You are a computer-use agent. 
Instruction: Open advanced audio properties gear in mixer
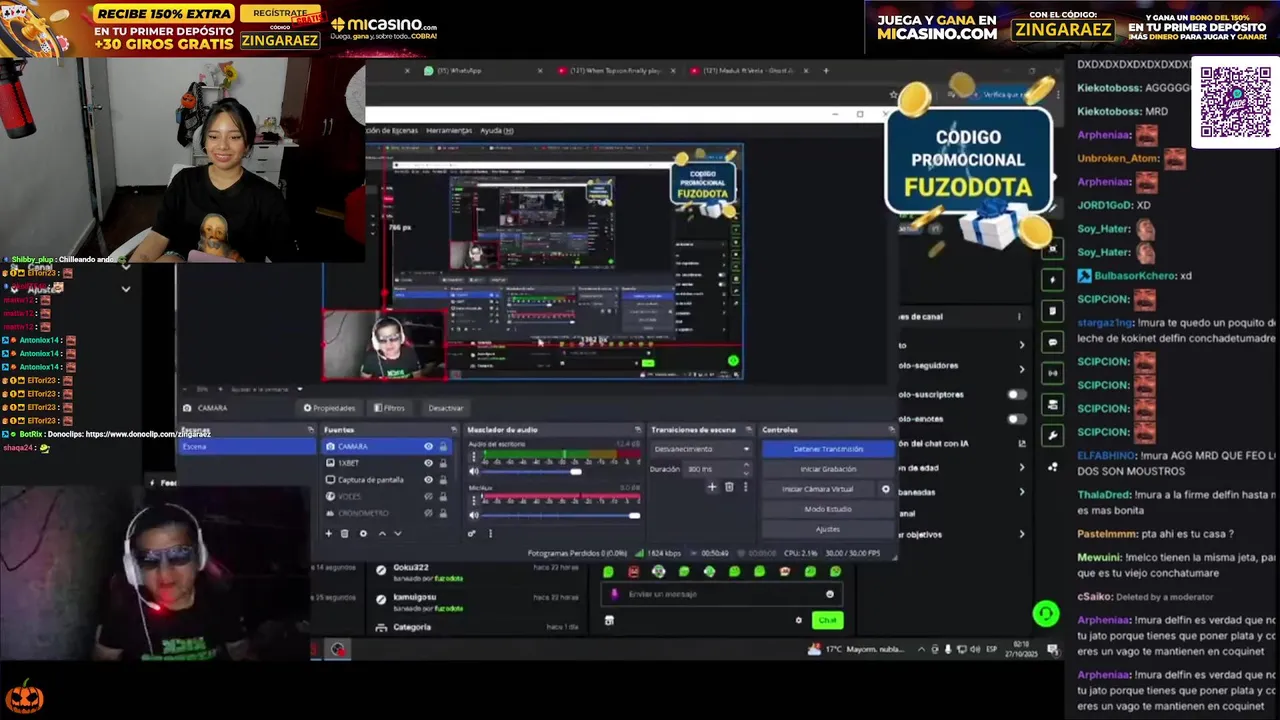pyautogui.click(x=472, y=533)
